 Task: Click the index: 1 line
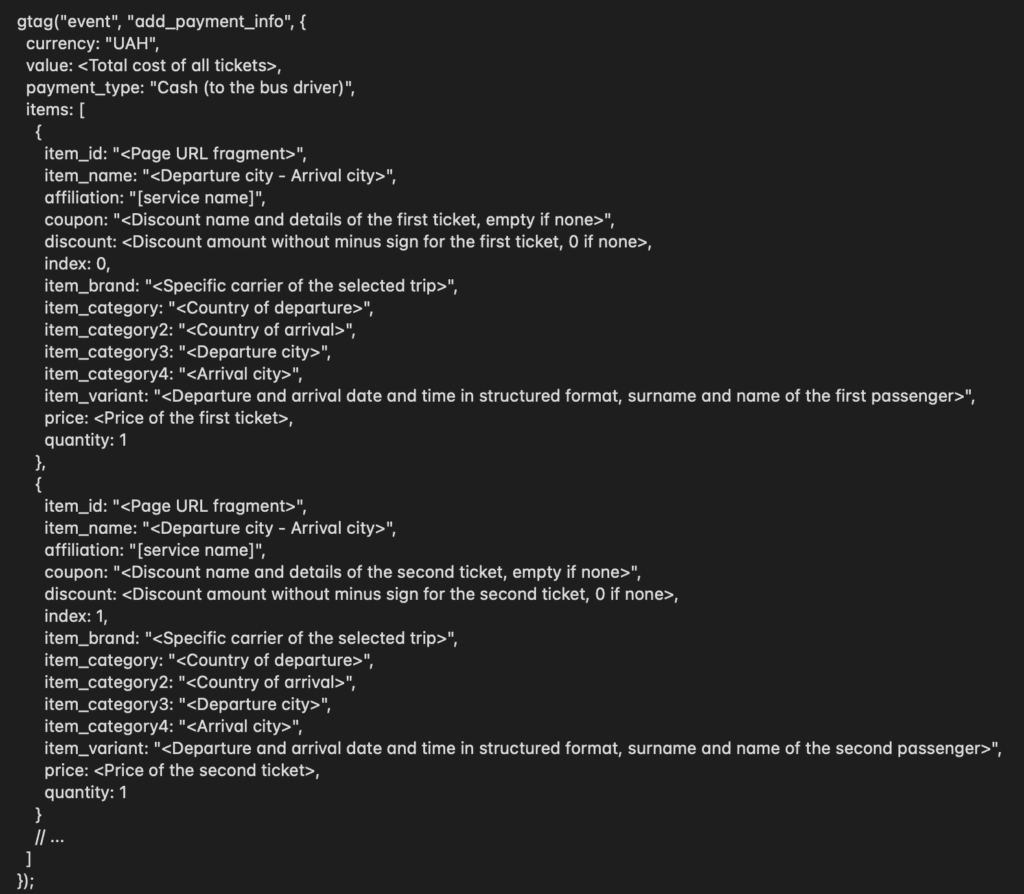76,616
